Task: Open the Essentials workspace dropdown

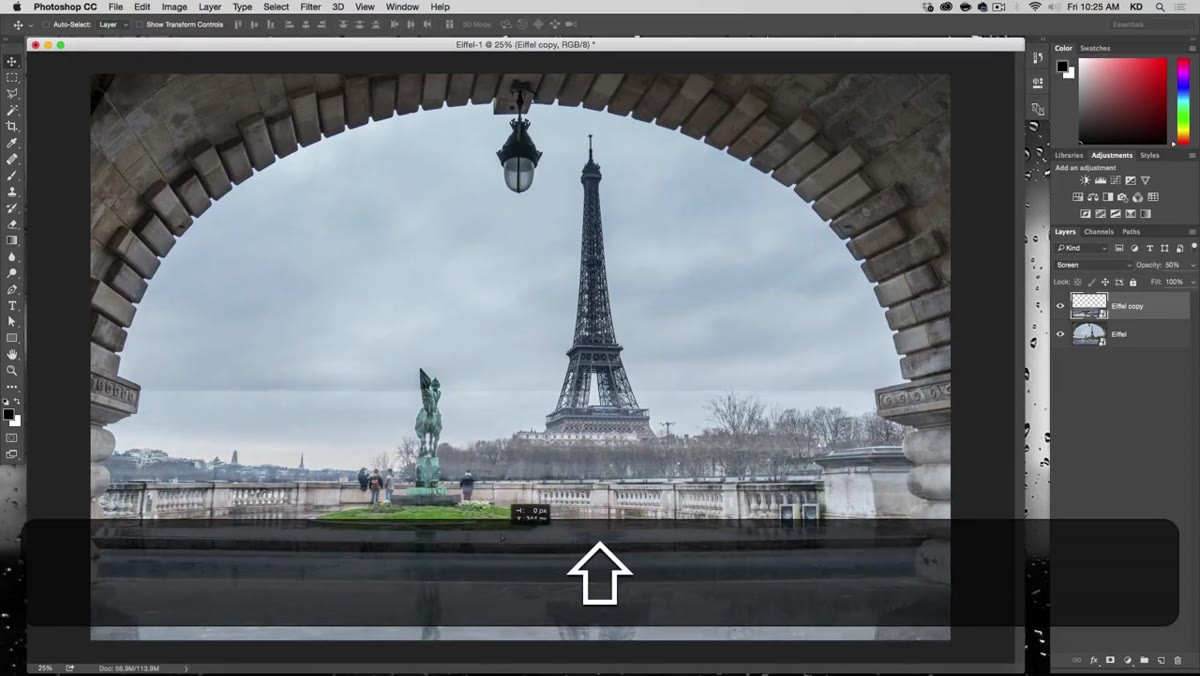Action: 1151,24
